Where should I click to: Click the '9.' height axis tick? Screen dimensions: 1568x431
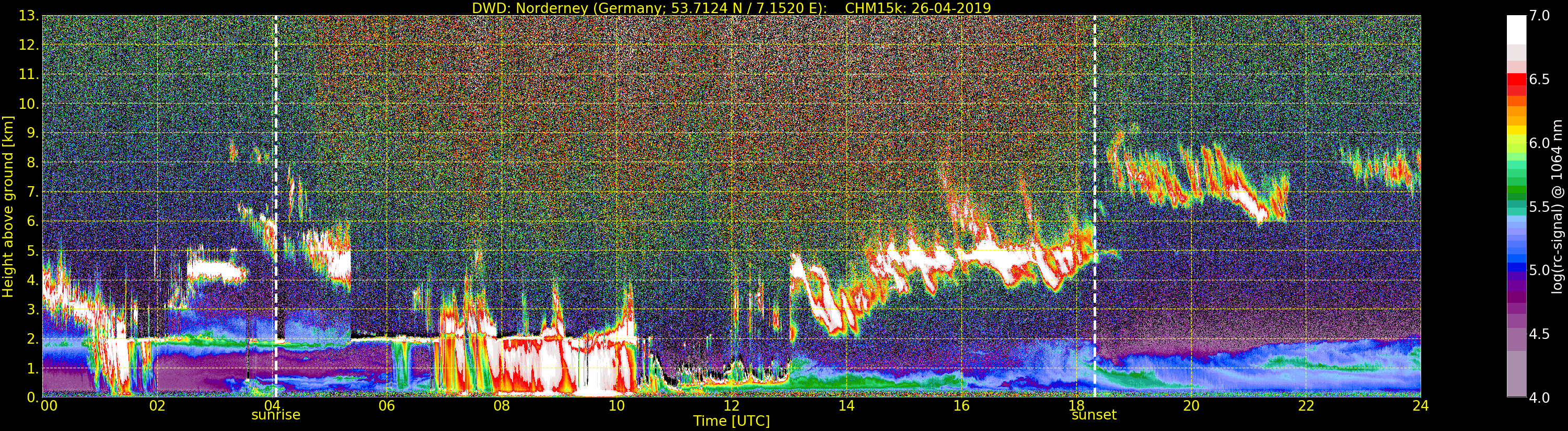point(33,133)
